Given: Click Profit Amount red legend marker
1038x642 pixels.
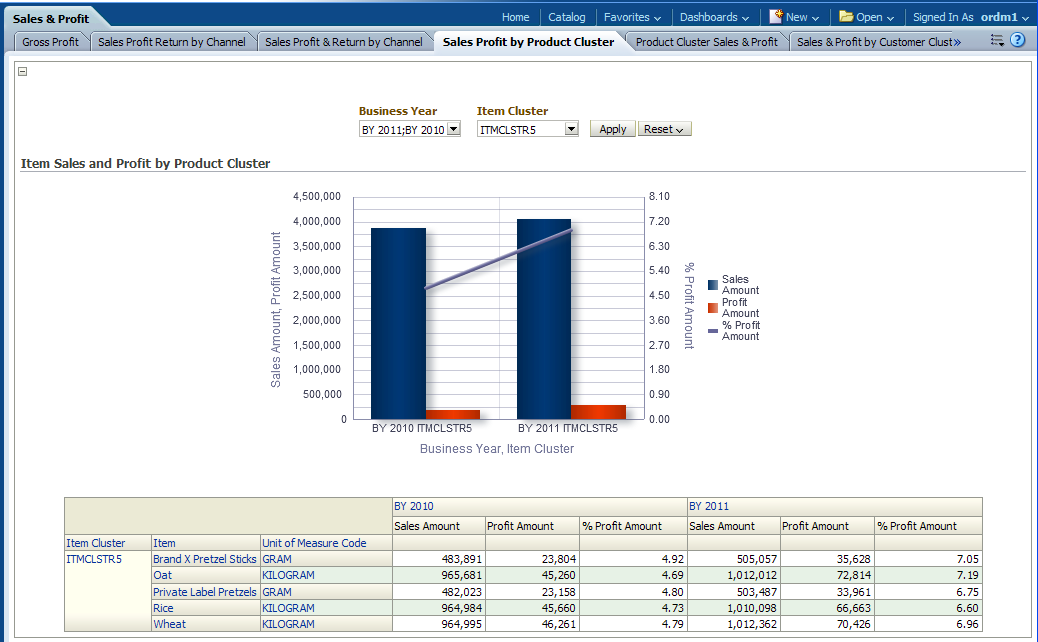Looking at the screenshot, I should pos(713,307).
